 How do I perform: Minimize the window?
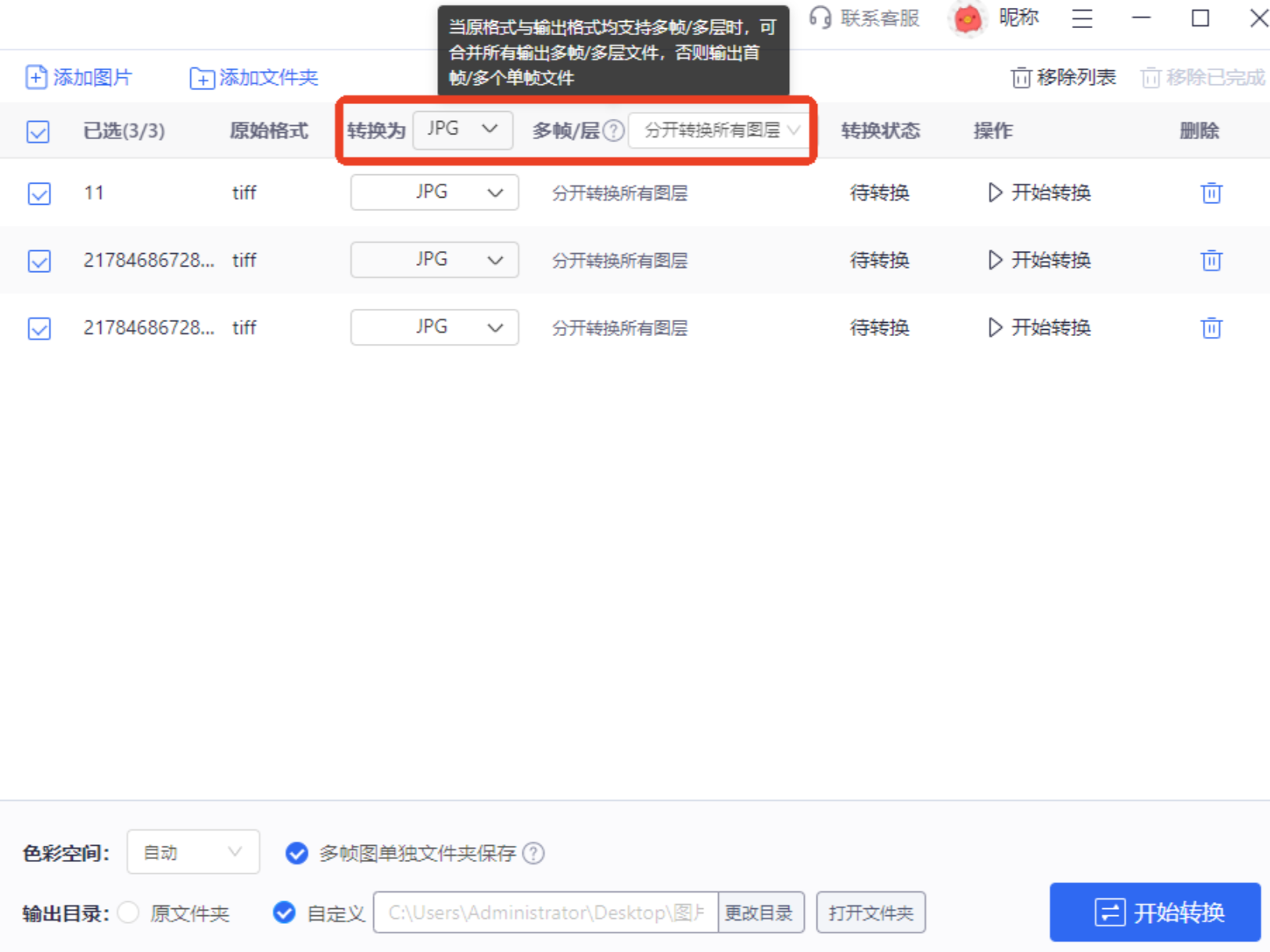(x=1142, y=17)
